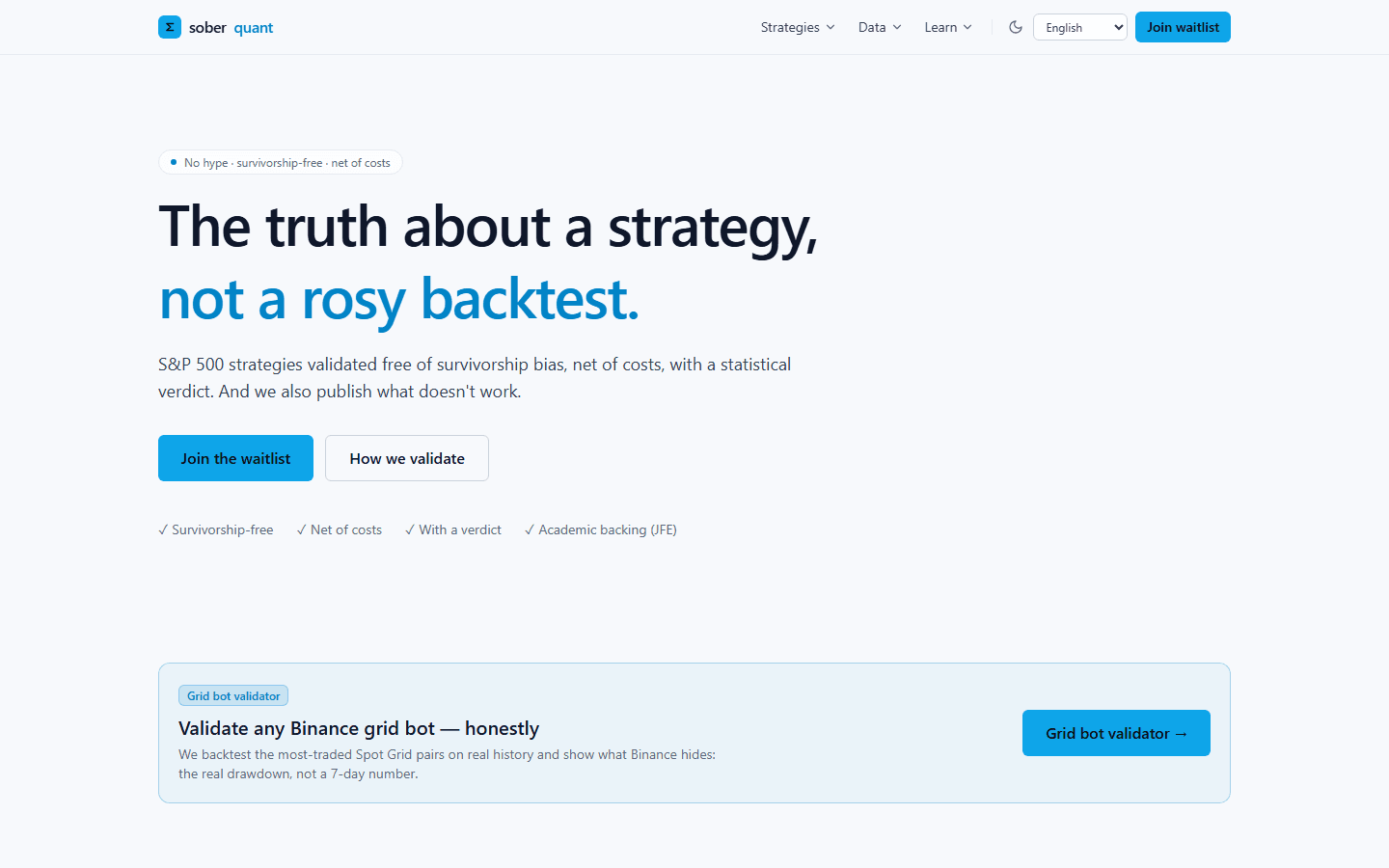Click Join waitlist in header

[x=1183, y=27]
